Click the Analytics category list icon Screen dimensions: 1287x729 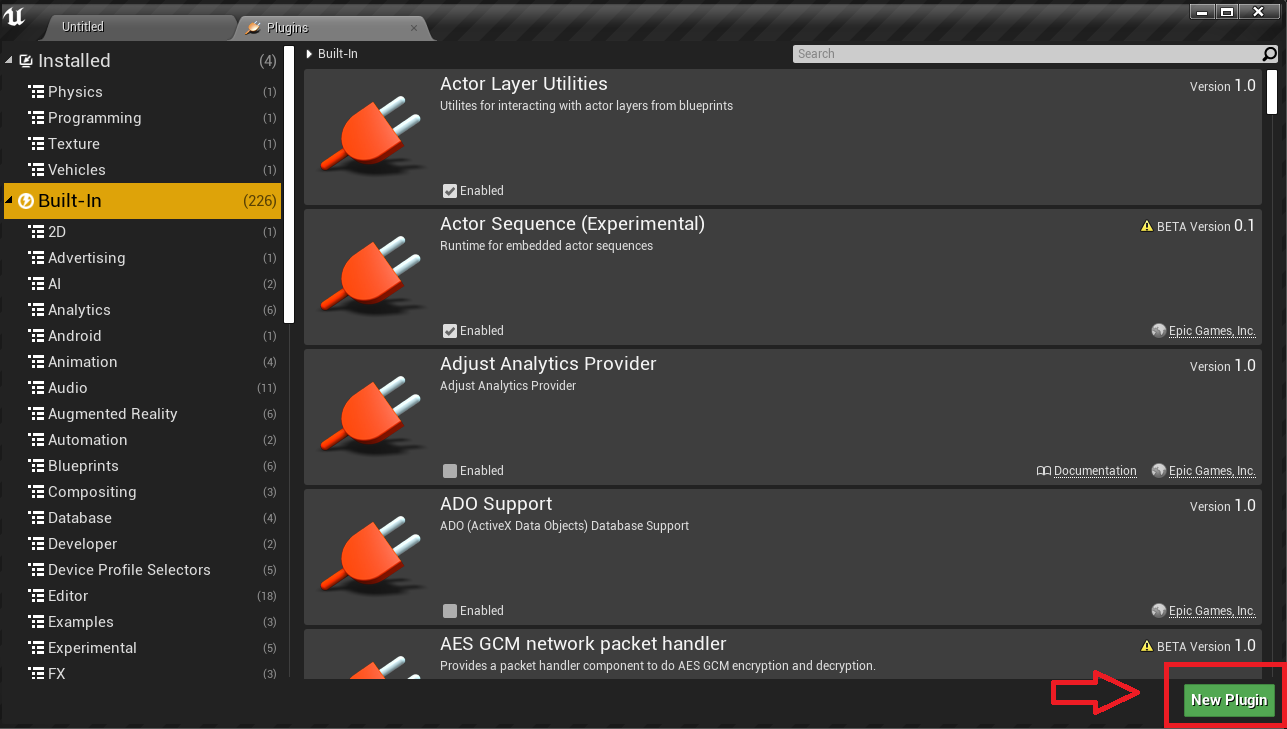tap(36, 310)
